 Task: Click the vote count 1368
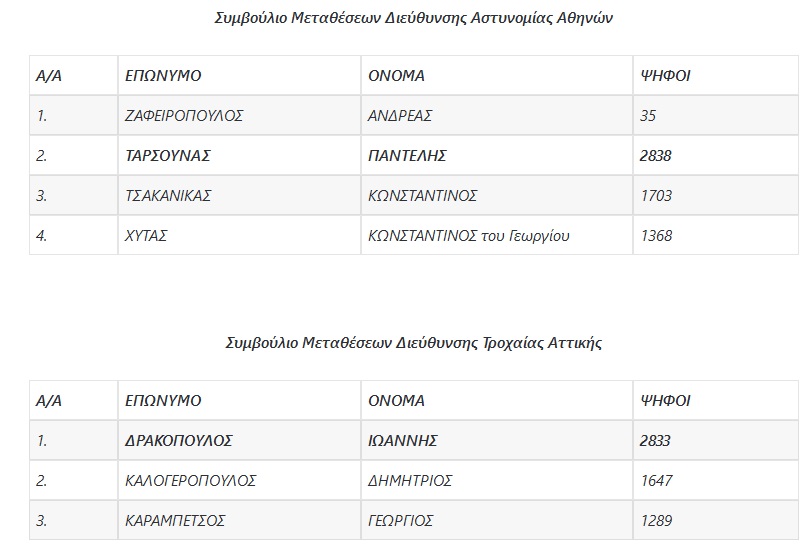pyautogui.click(x=655, y=236)
